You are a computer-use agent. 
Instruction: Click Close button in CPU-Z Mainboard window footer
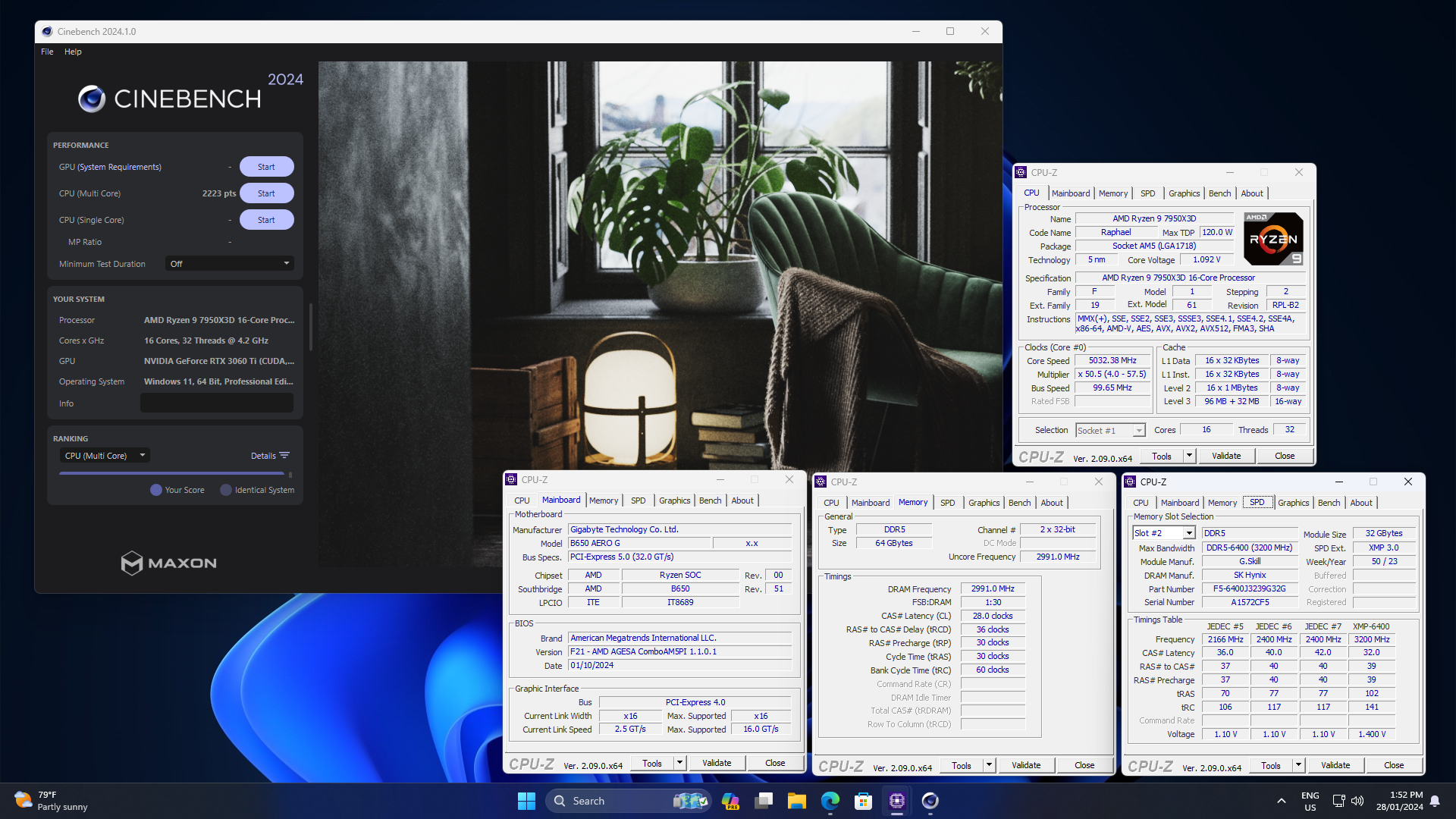click(775, 763)
